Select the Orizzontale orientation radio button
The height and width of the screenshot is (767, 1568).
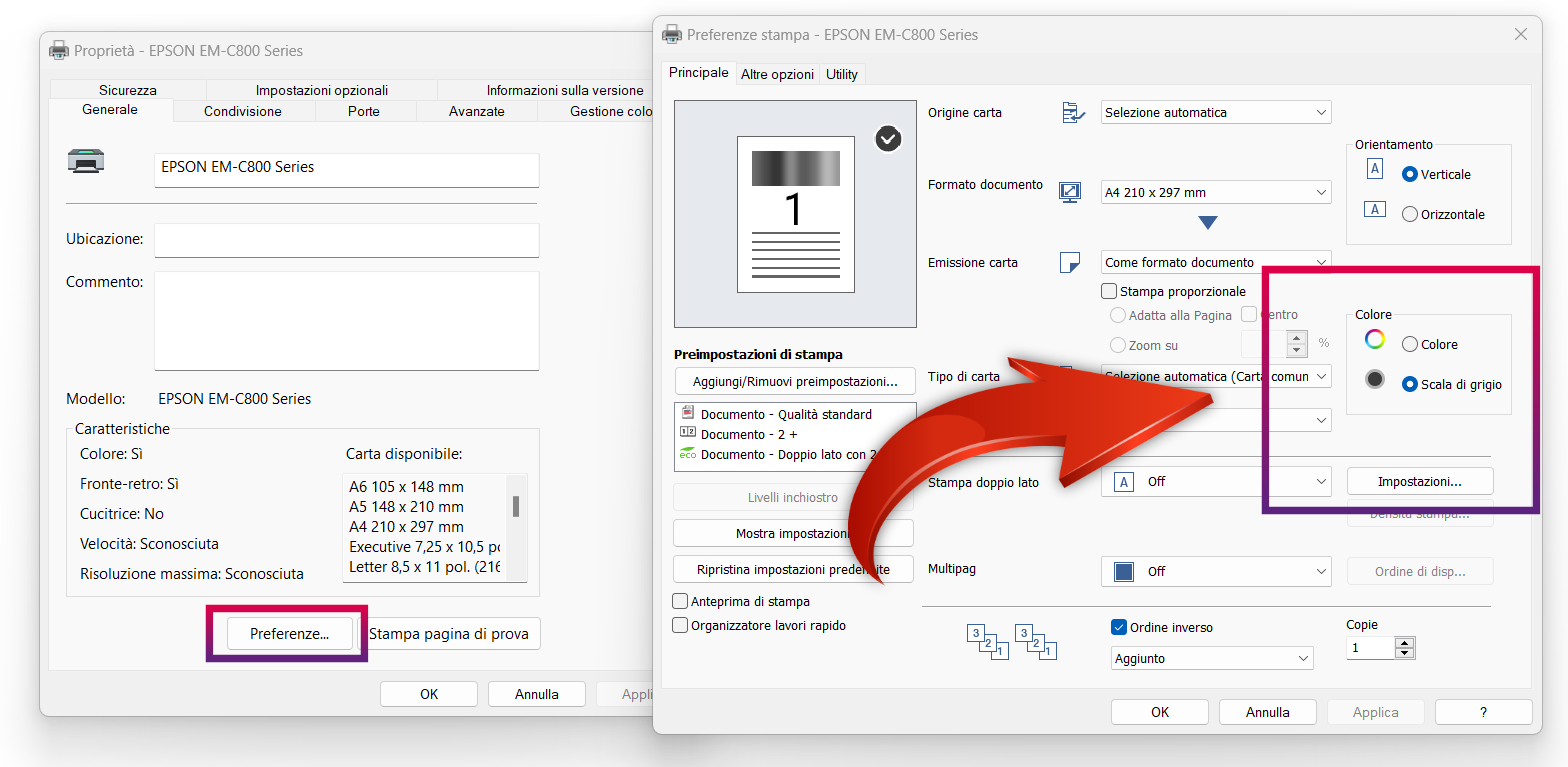[x=1410, y=214]
